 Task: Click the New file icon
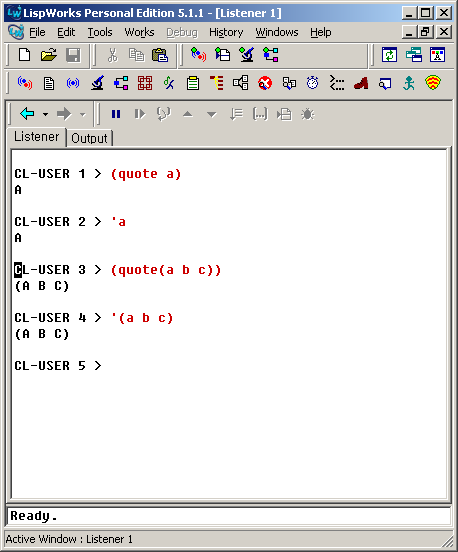tap(24, 55)
